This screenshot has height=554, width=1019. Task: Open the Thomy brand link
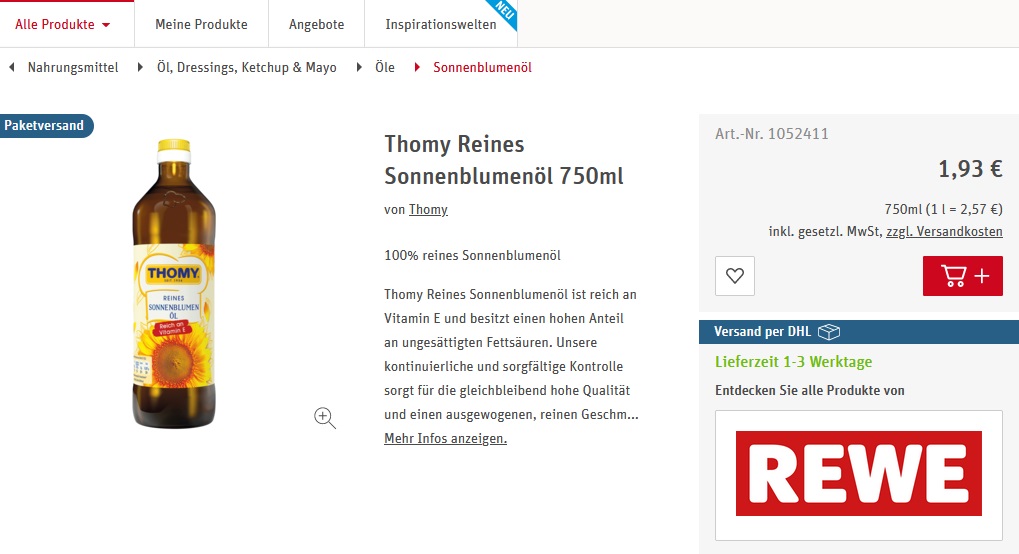[x=428, y=209]
